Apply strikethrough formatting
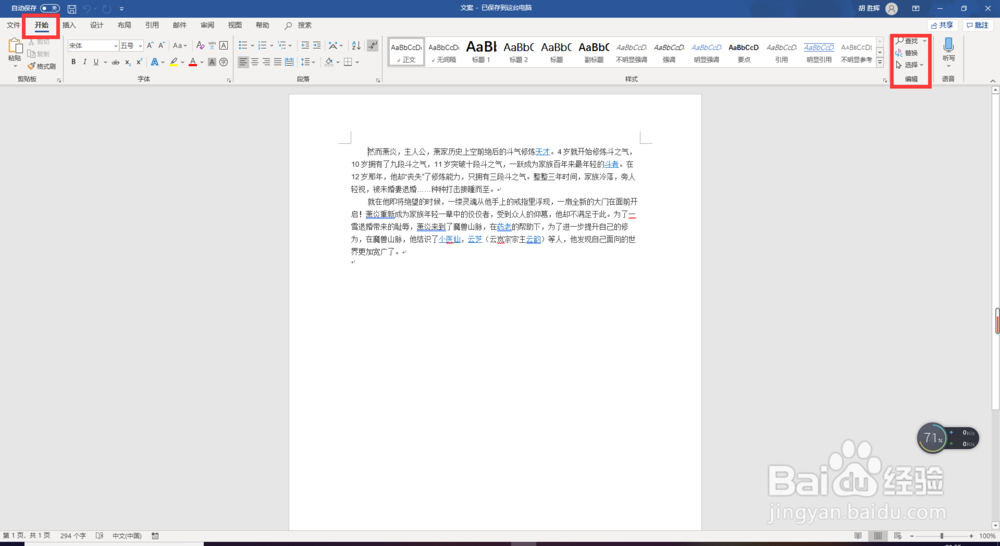The height and width of the screenshot is (546, 1000). (x=115, y=62)
